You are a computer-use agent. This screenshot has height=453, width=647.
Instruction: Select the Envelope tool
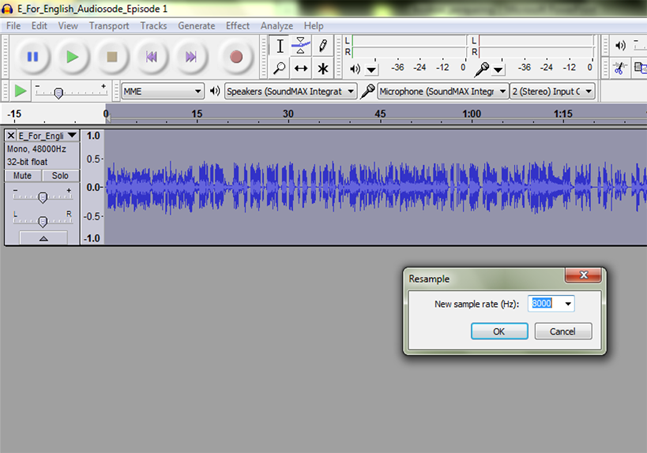click(301, 46)
